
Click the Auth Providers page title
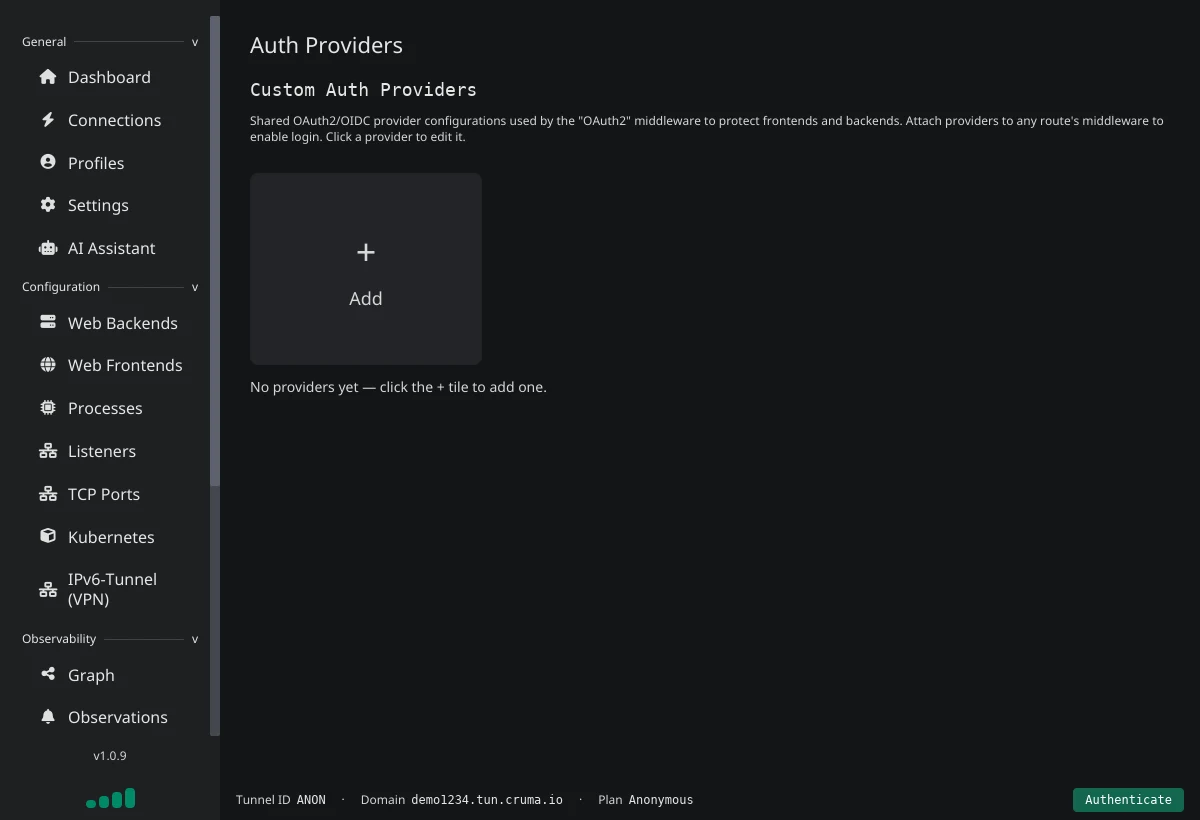tap(326, 45)
